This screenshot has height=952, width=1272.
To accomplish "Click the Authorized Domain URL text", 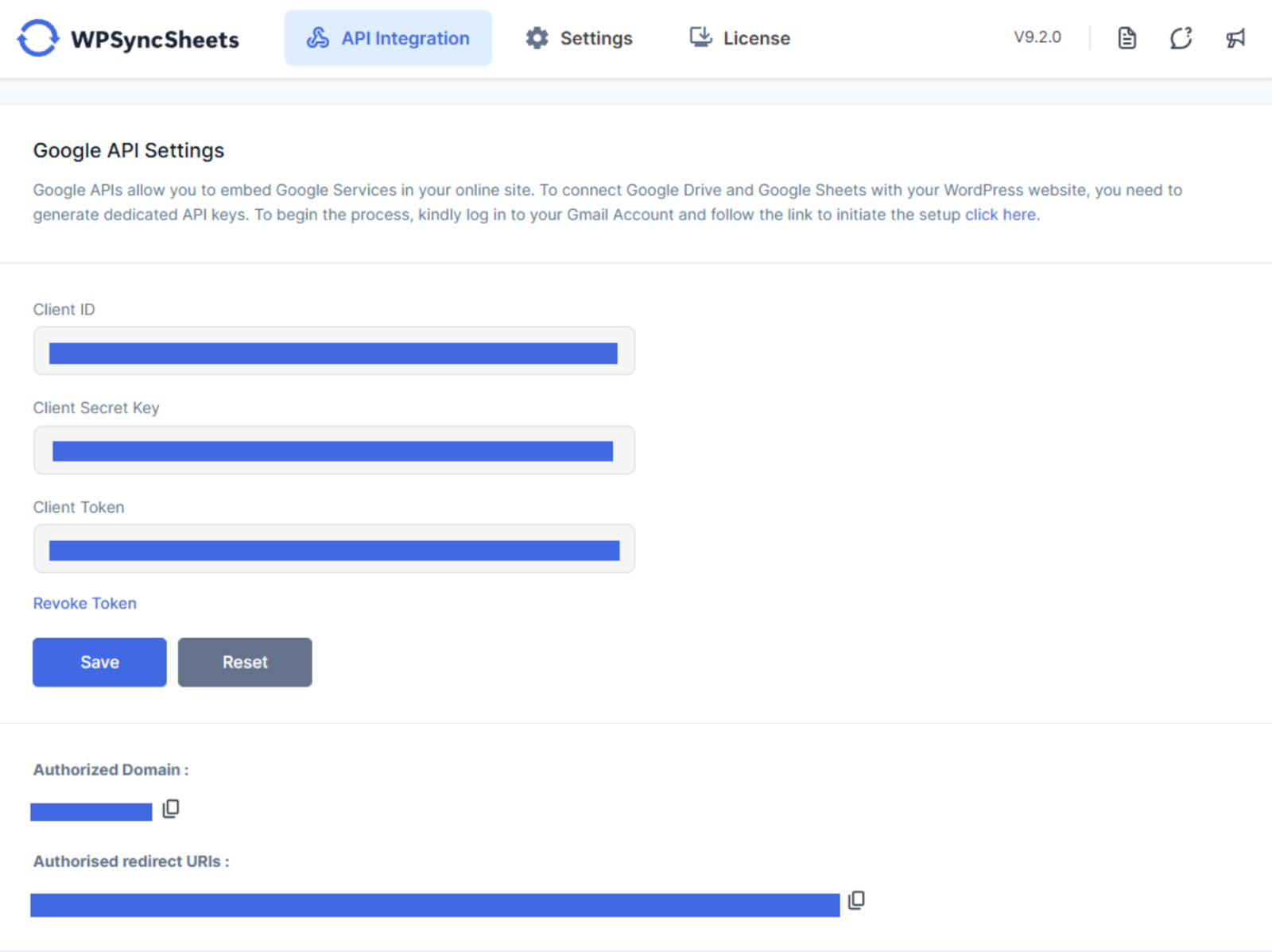I will tap(91, 811).
